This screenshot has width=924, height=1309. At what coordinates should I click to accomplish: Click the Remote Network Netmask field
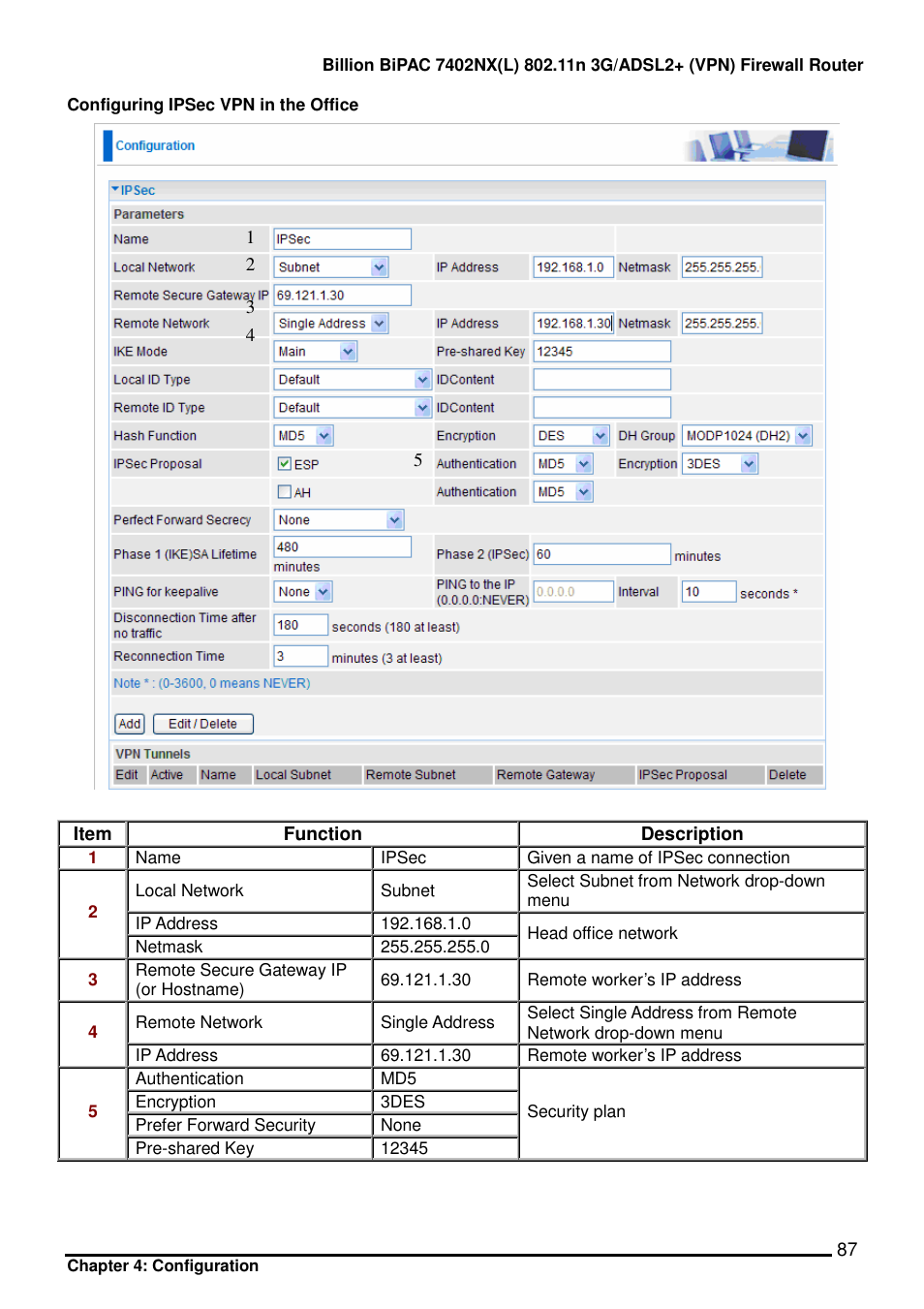tap(723, 324)
